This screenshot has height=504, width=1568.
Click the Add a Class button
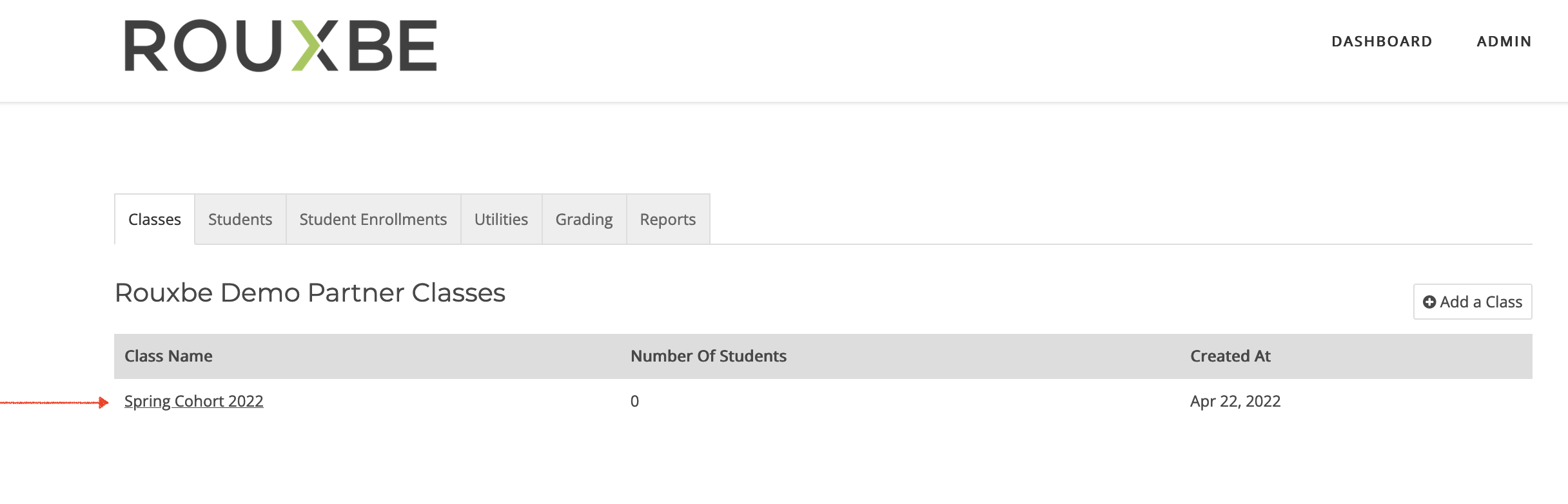pos(1473,302)
